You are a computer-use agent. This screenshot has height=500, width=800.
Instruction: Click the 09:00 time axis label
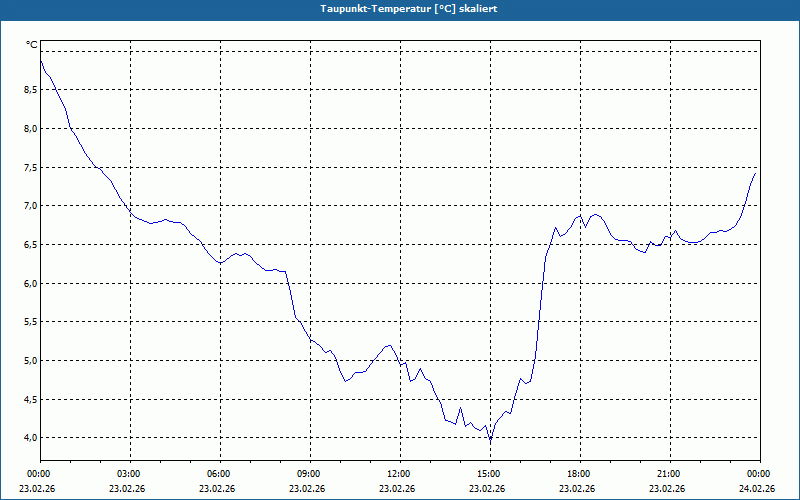tap(310, 474)
